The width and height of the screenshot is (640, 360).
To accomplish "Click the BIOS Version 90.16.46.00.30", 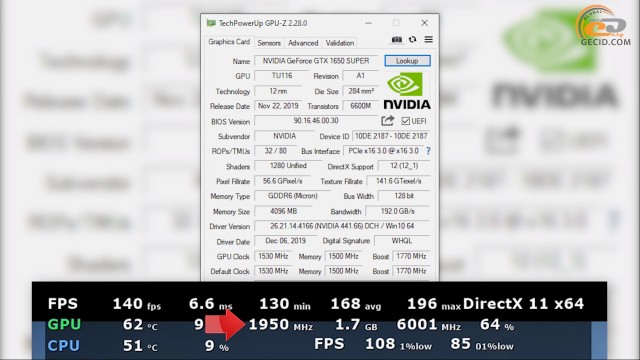I will pos(316,121).
